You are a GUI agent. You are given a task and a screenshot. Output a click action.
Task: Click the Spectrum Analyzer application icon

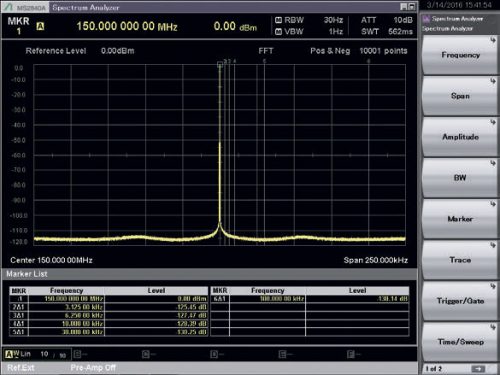pyautogui.click(x=426, y=19)
